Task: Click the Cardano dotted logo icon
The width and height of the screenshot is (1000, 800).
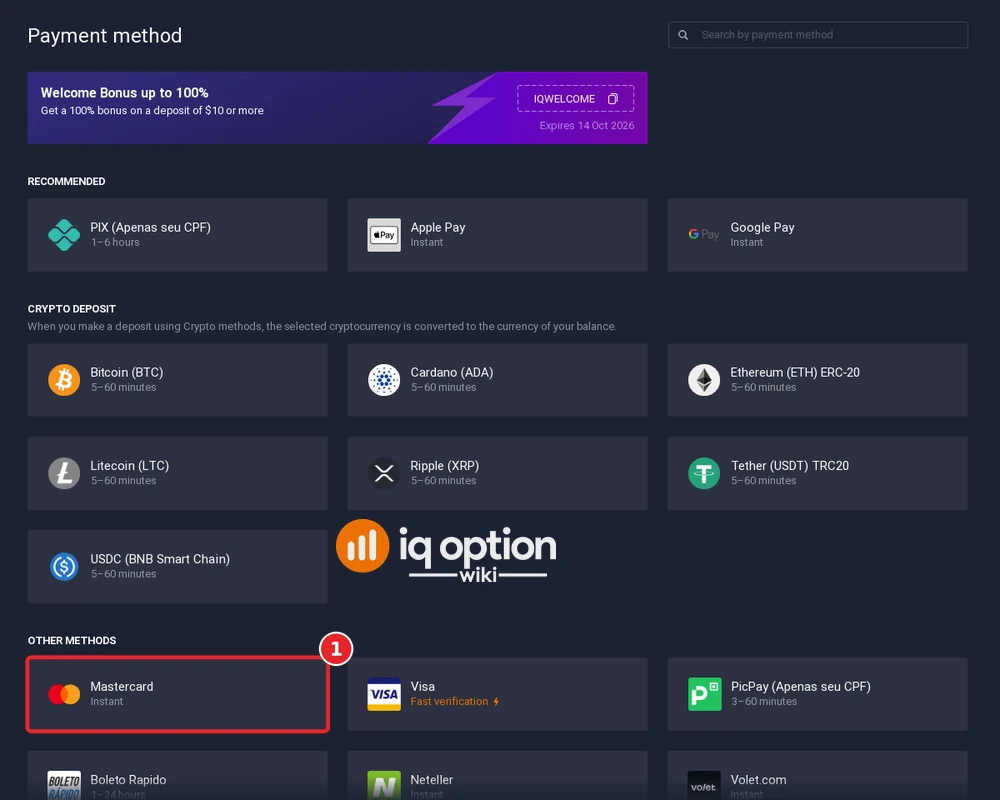Action: coord(384,380)
